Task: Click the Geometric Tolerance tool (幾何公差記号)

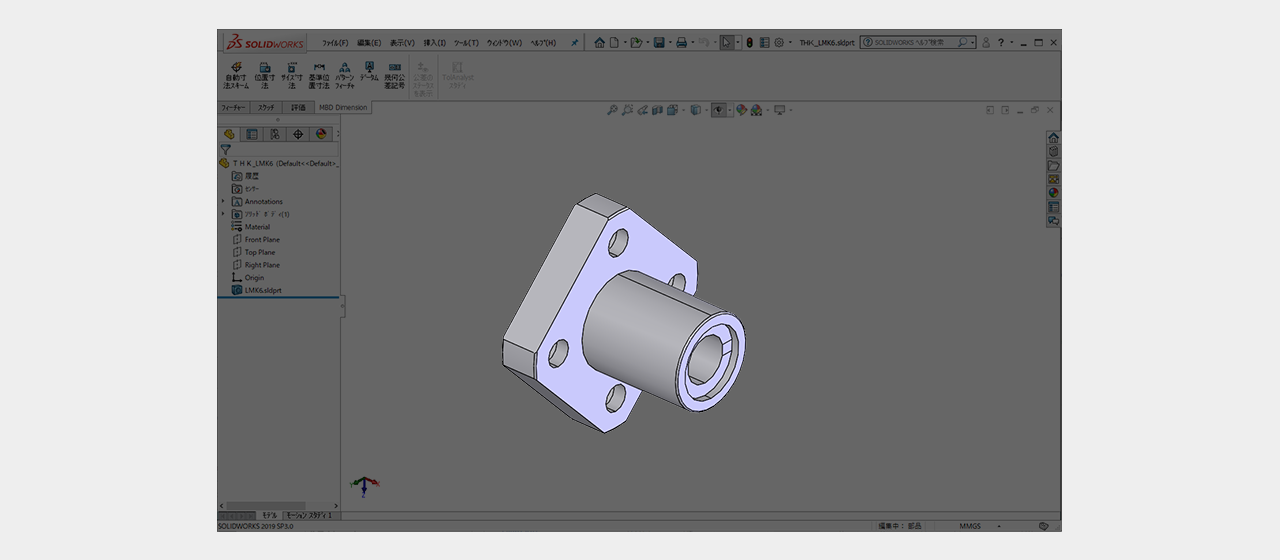Action: pyautogui.click(x=395, y=75)
